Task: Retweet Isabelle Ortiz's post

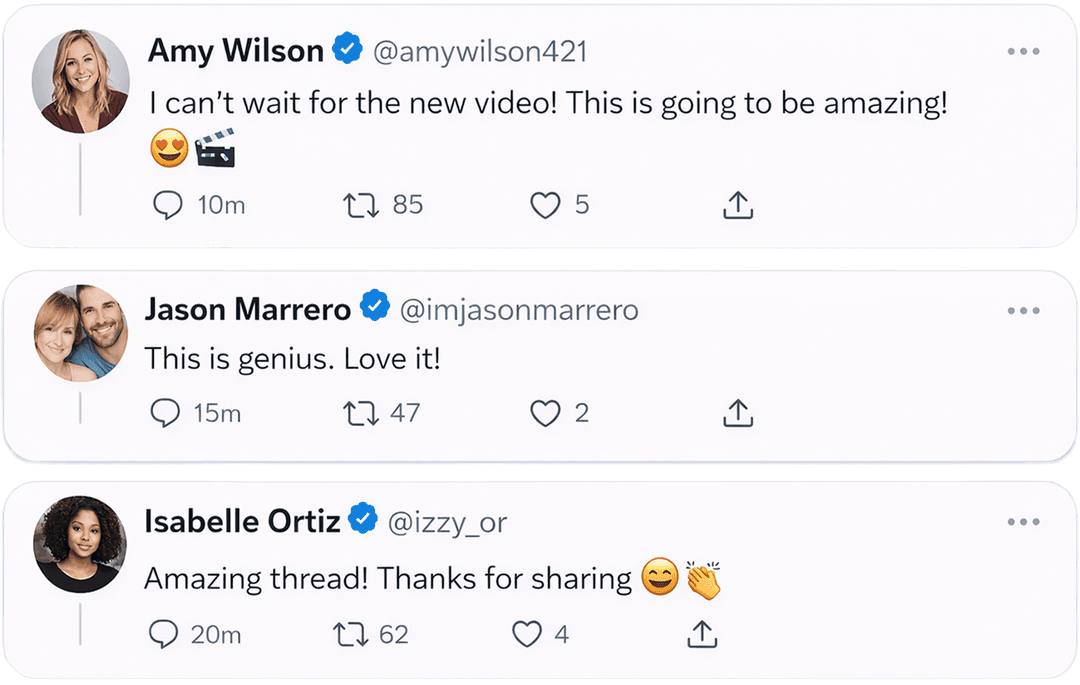Action: point(350,634)
